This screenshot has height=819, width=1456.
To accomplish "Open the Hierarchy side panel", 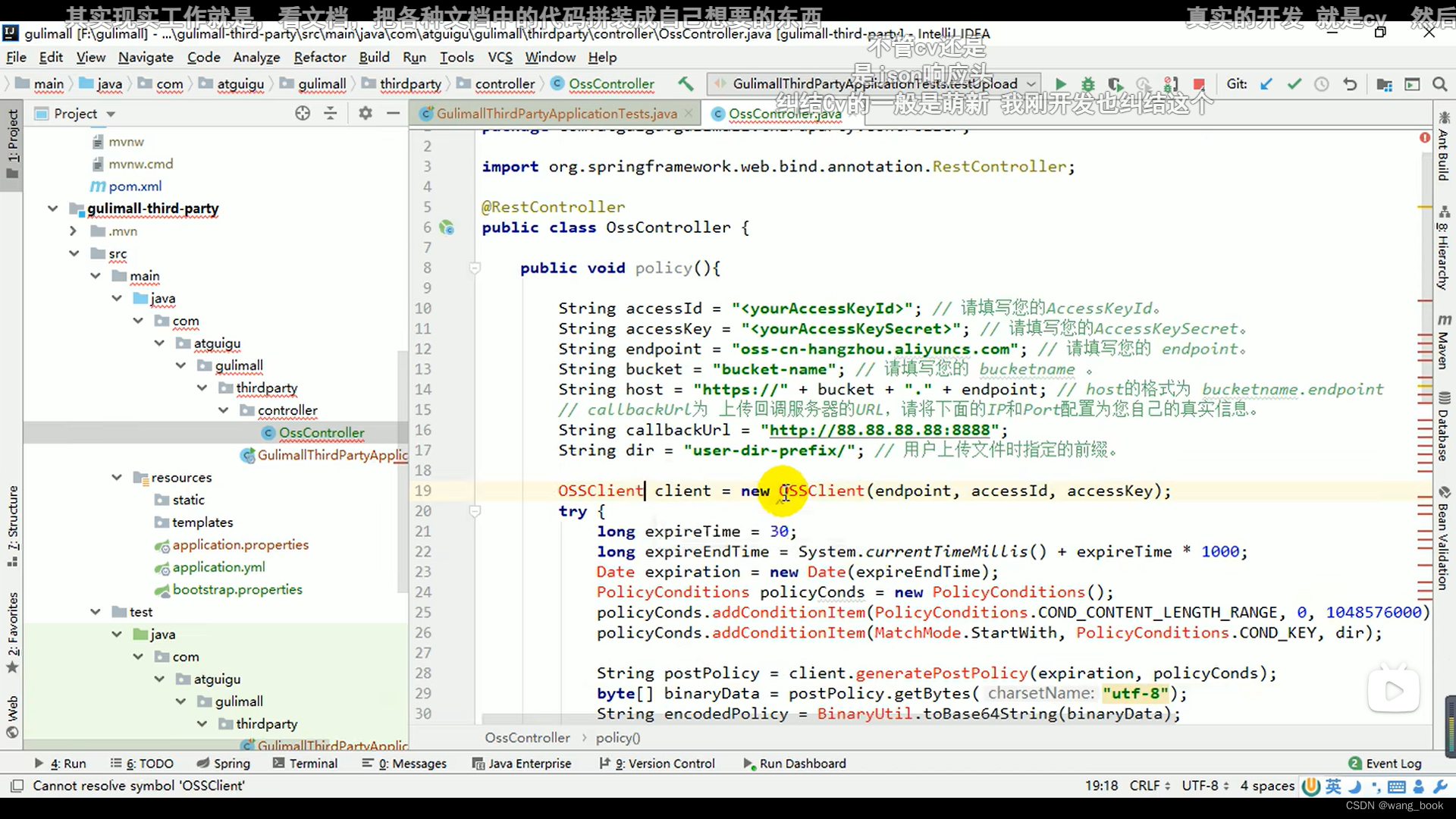I will [x=1444, y=248].
